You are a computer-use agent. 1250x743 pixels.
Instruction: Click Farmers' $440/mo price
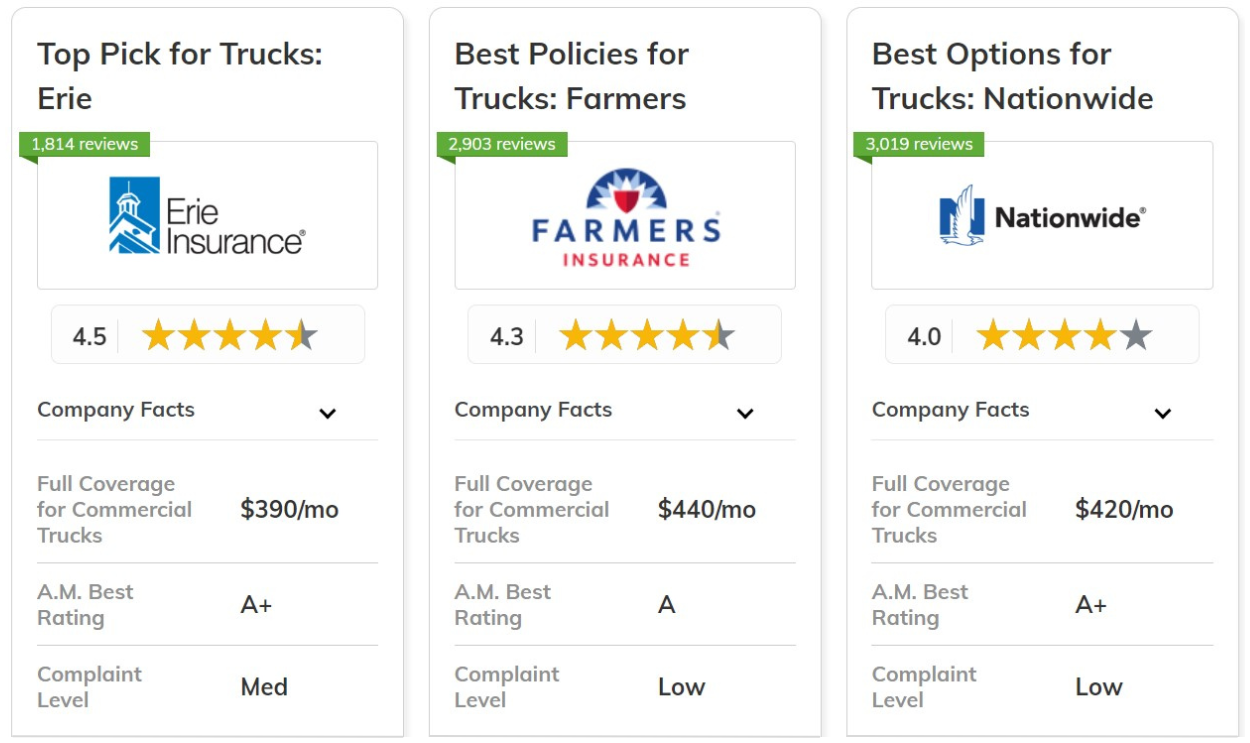706,510
